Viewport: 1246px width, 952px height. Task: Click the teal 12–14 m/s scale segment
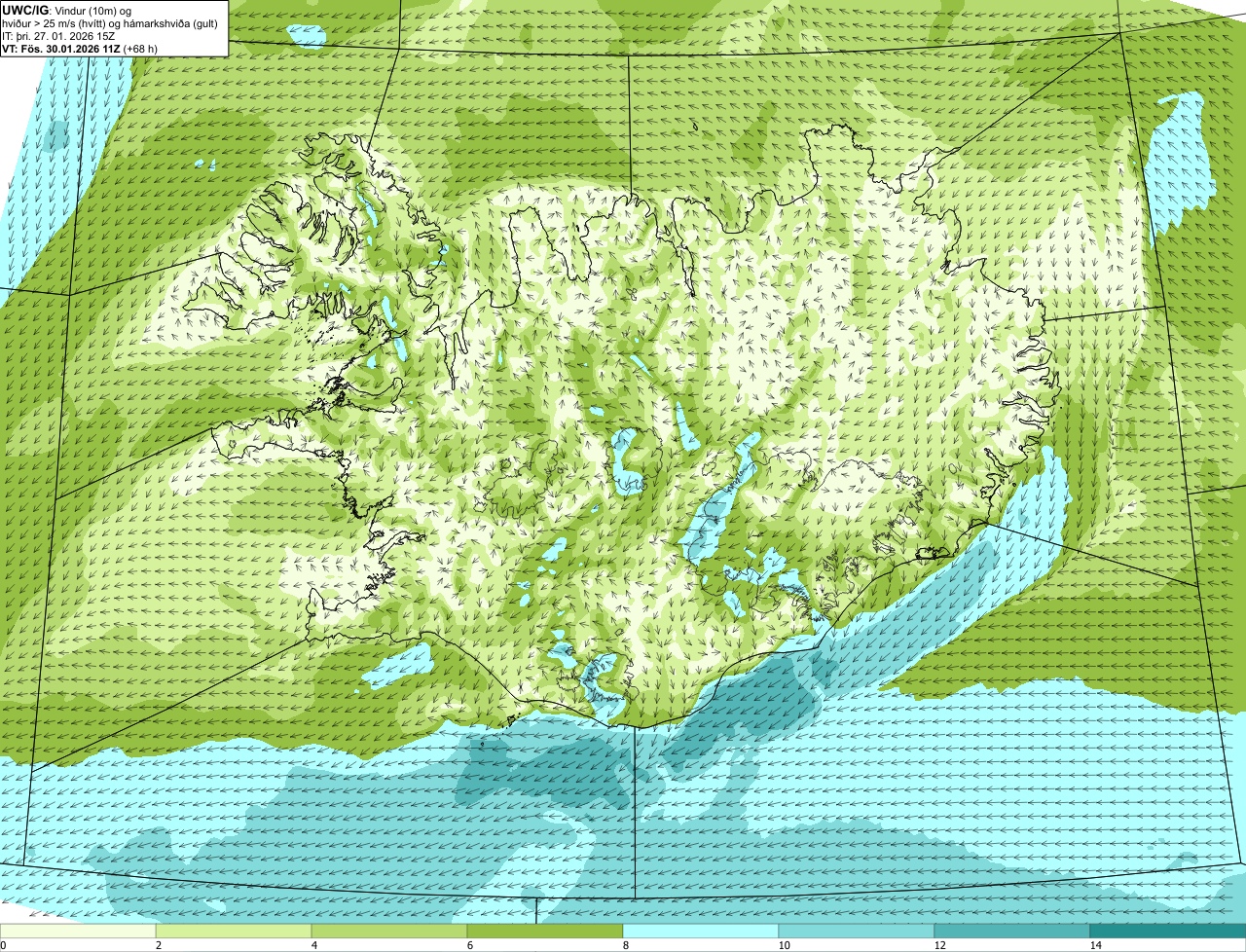1012,931
